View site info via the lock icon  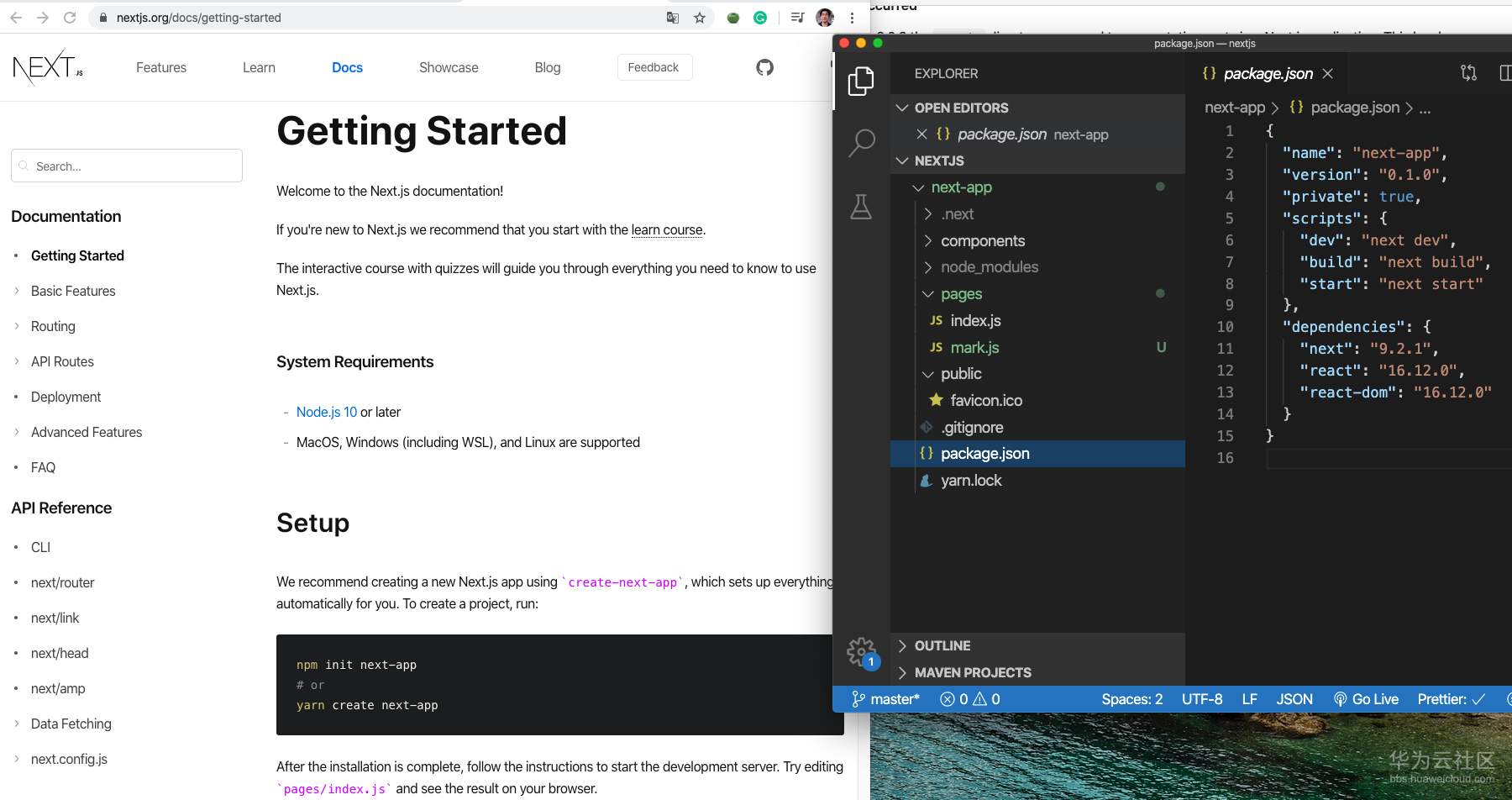103,18
